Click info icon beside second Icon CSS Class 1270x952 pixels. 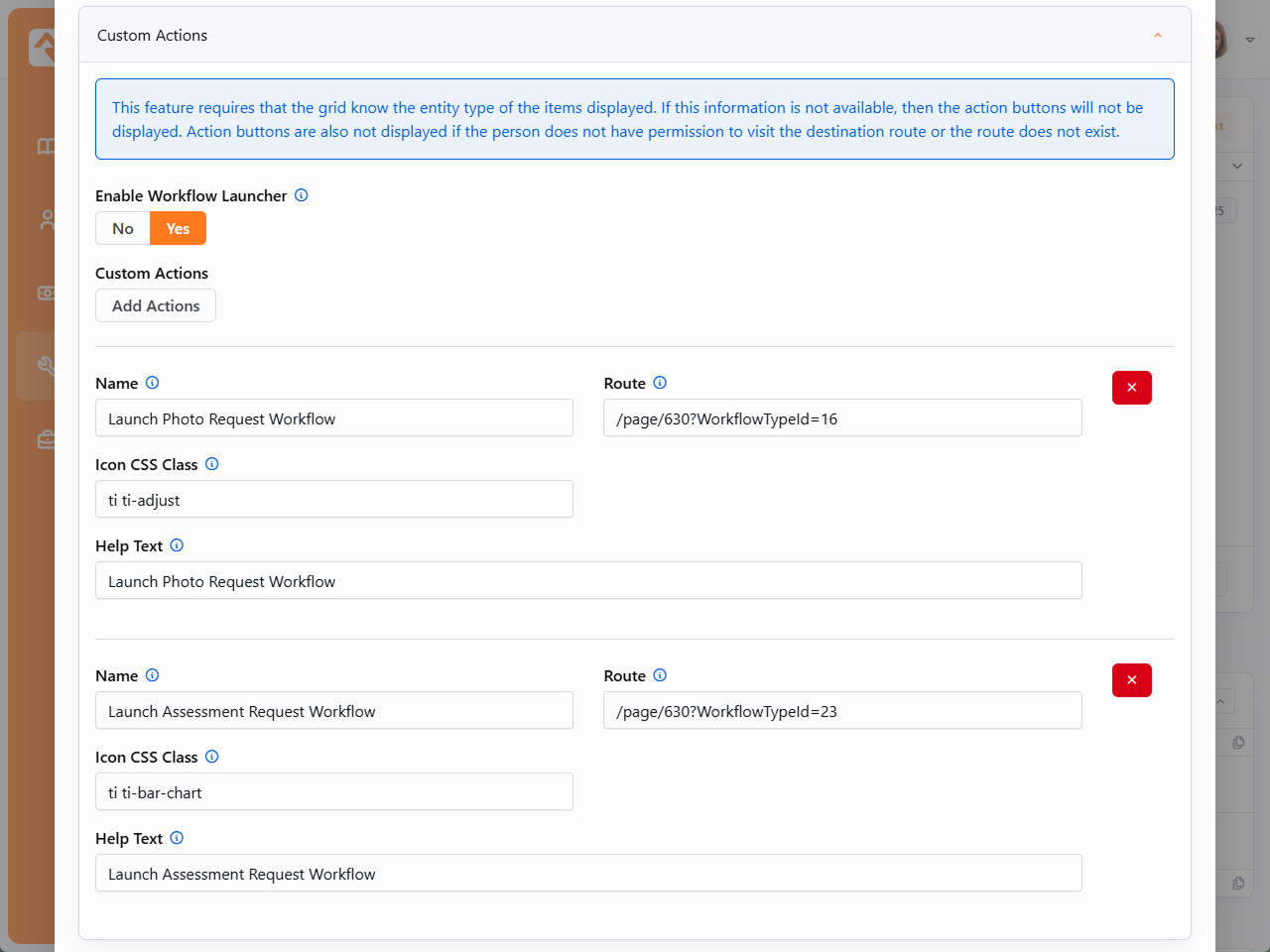(211, 757)
